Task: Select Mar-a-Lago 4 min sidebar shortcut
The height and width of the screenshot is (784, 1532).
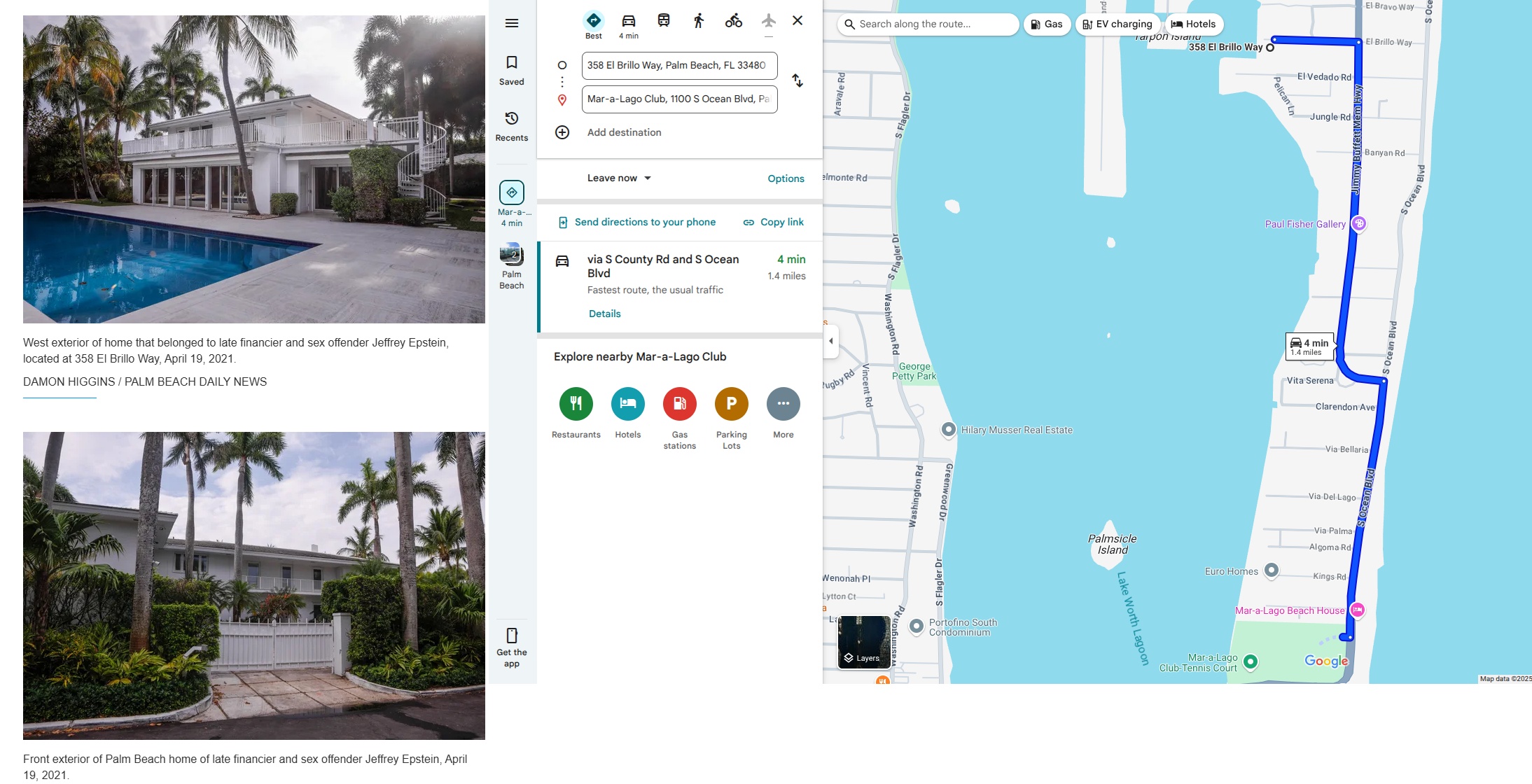Action: [x=512, y=204]
